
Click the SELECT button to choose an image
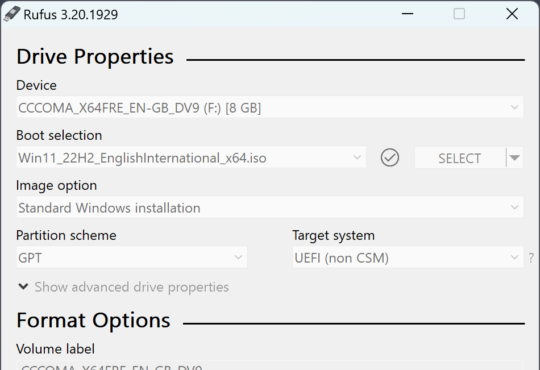(460, 158)
